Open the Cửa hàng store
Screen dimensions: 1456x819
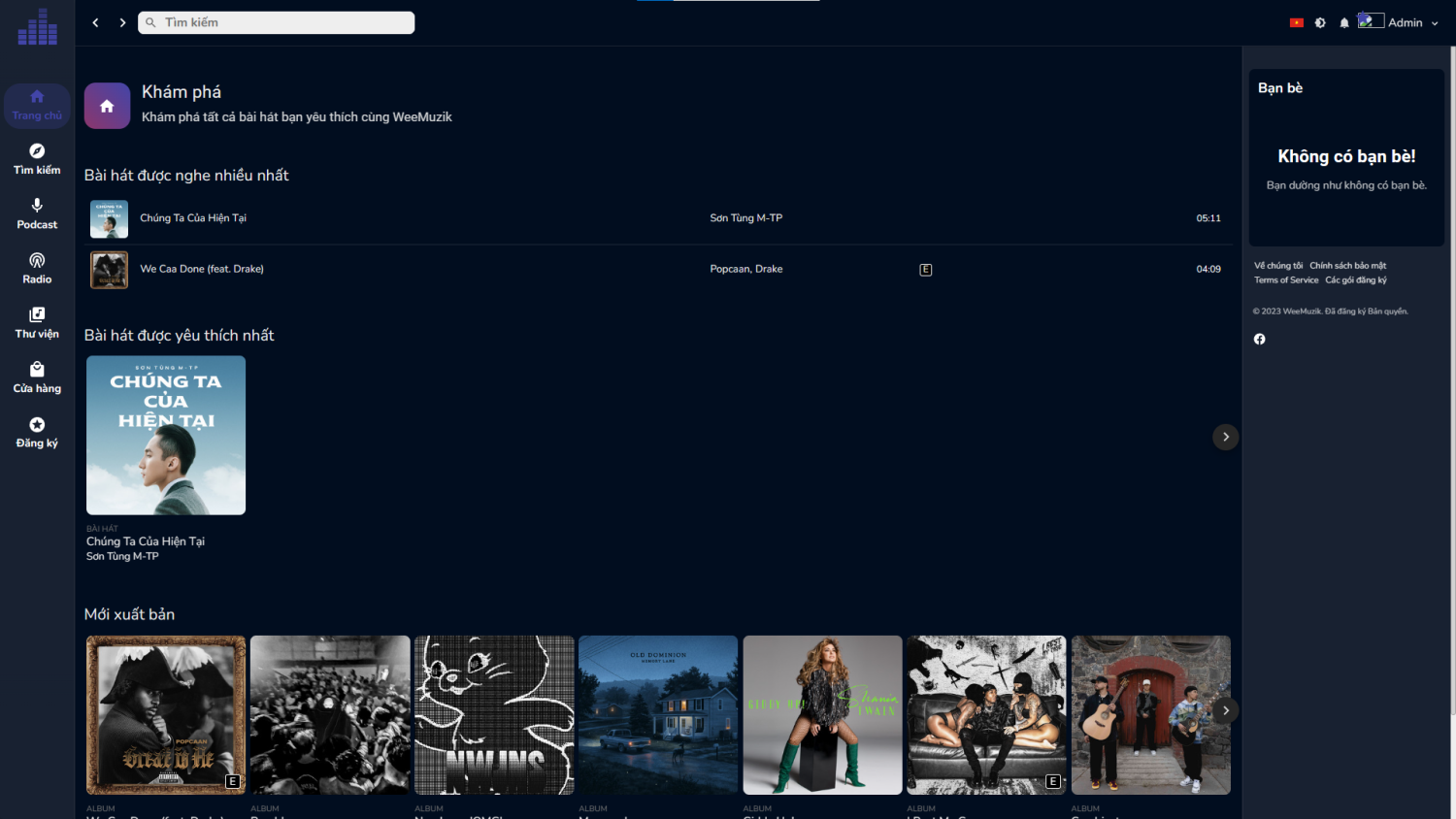pos(37,377)
